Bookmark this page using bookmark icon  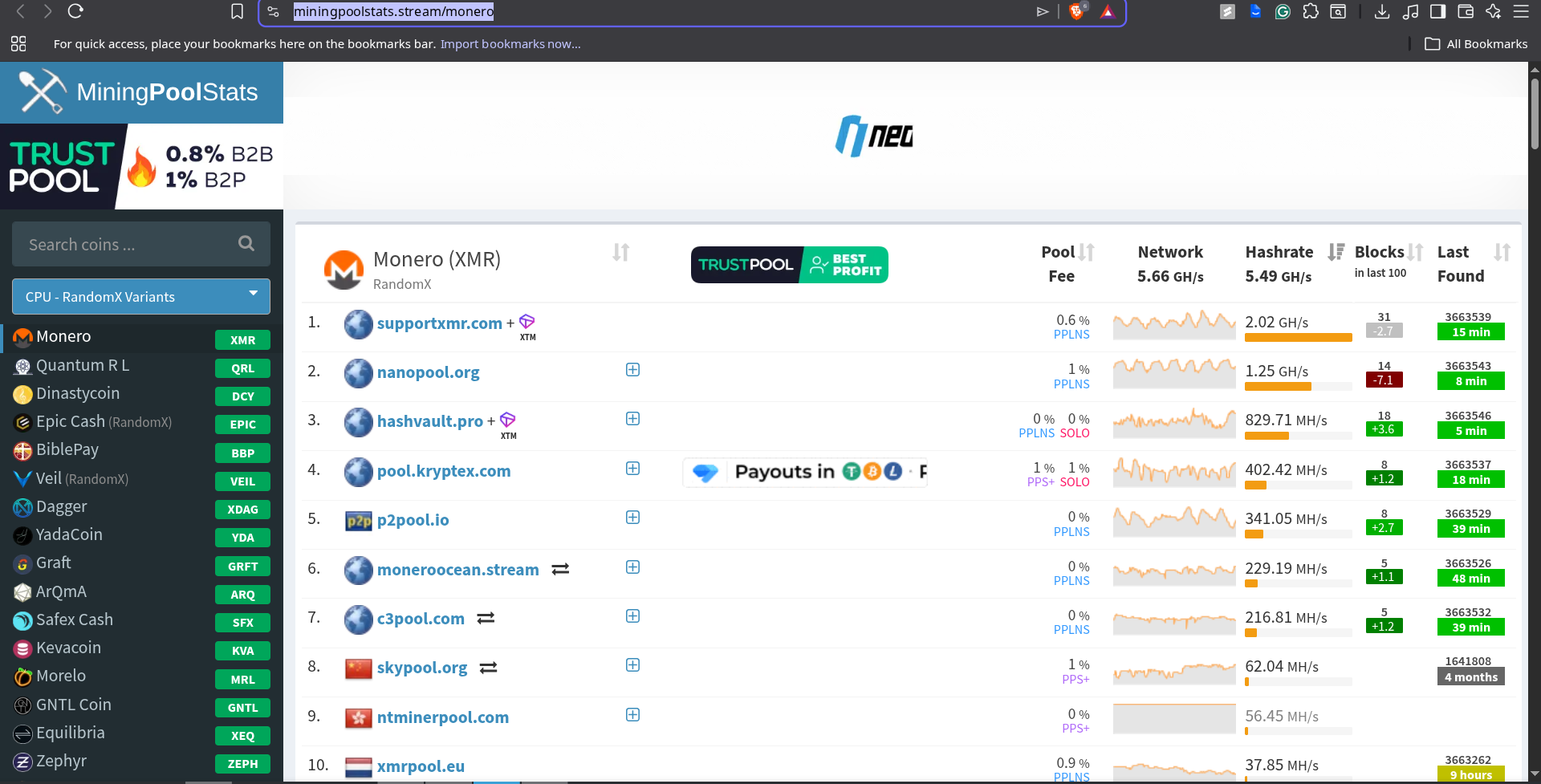coord(237,11)
